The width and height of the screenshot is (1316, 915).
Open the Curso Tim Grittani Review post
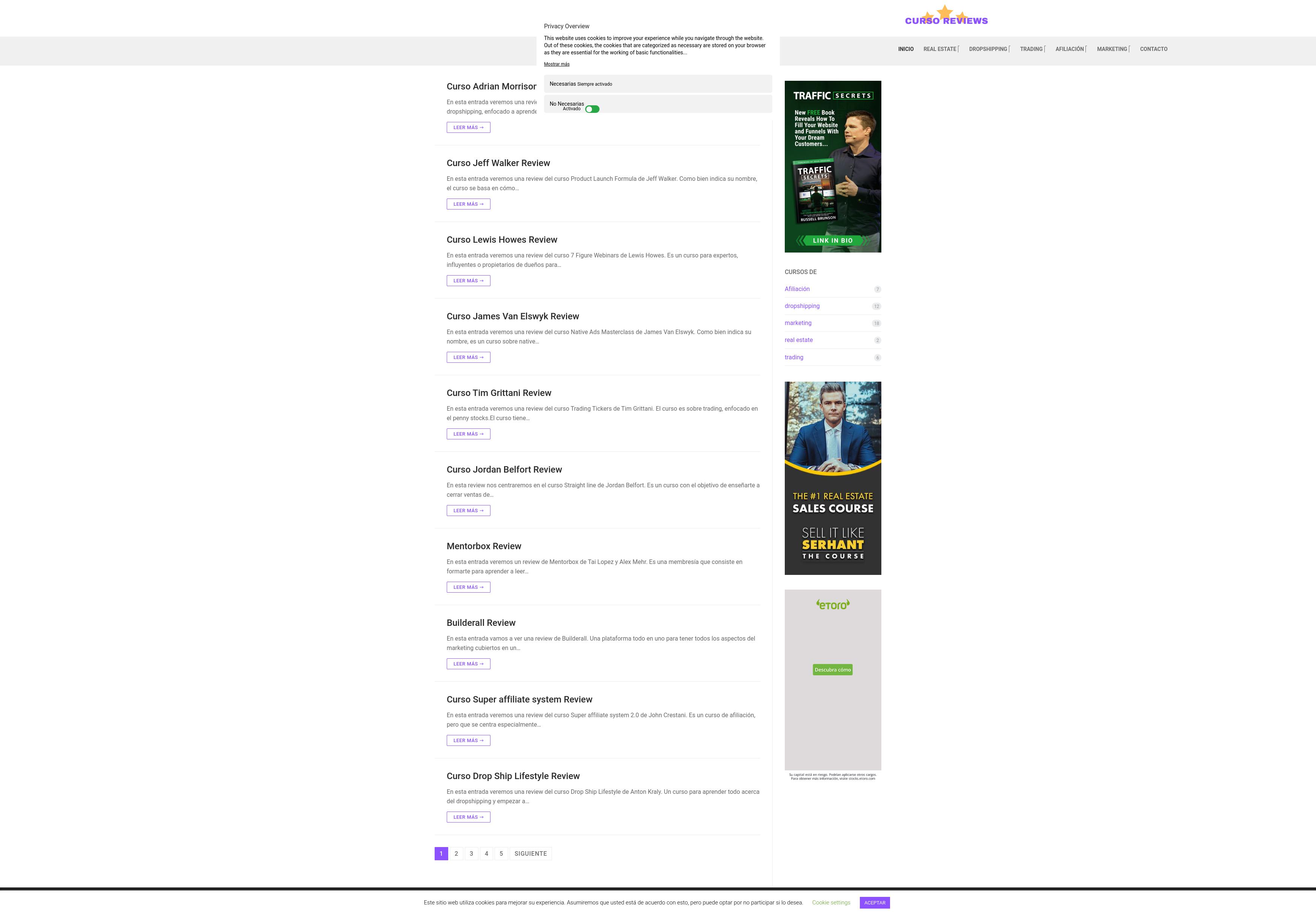point(499,393)
